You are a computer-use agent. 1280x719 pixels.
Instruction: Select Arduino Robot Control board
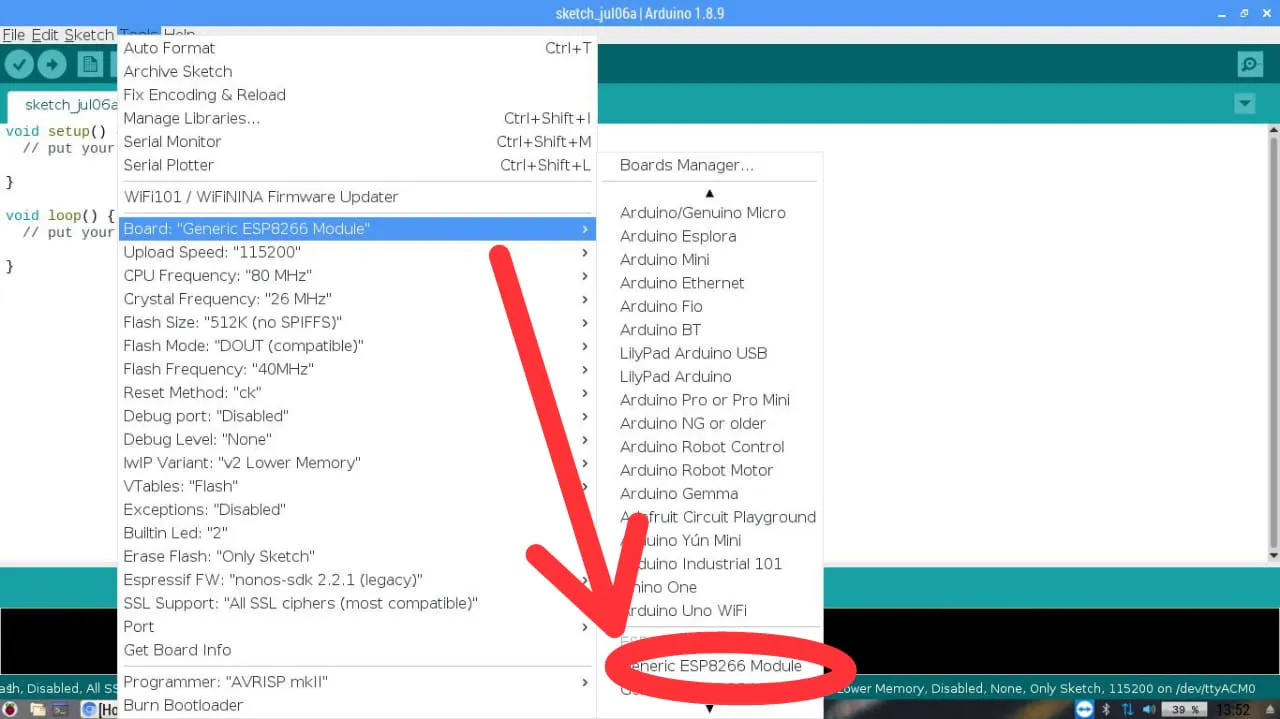click(x=710, y=447)
